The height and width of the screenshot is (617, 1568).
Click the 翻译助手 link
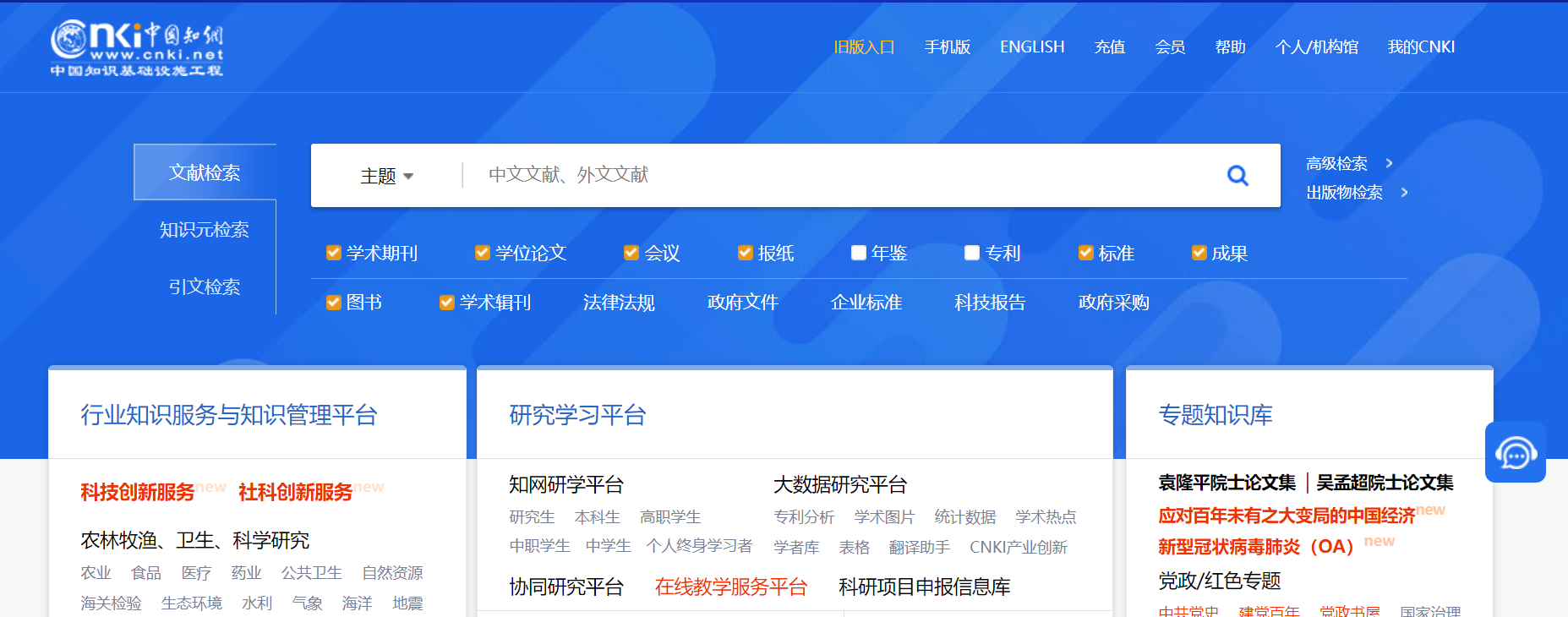[x=920, y=548]
